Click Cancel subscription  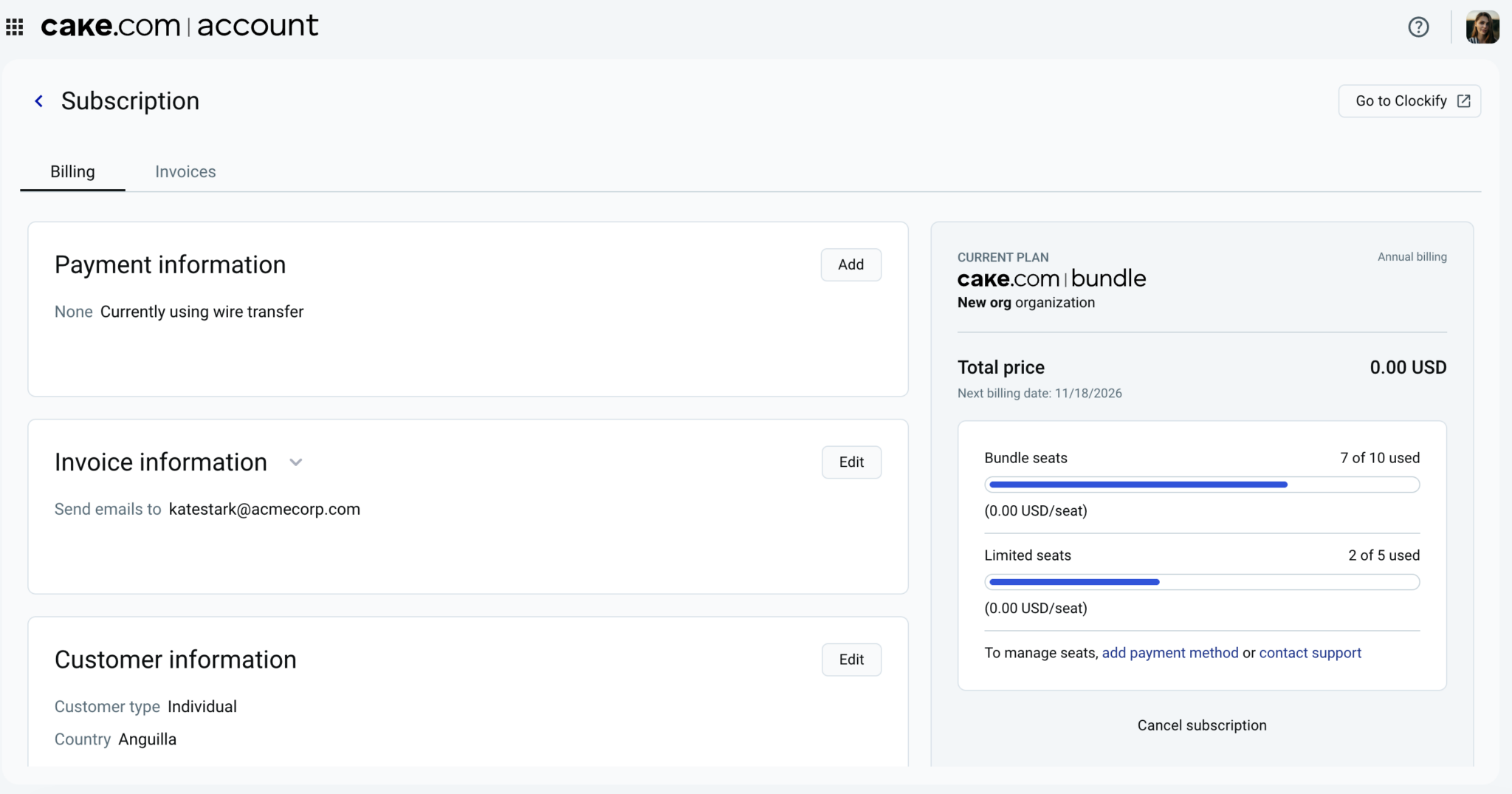[1202, 725]
